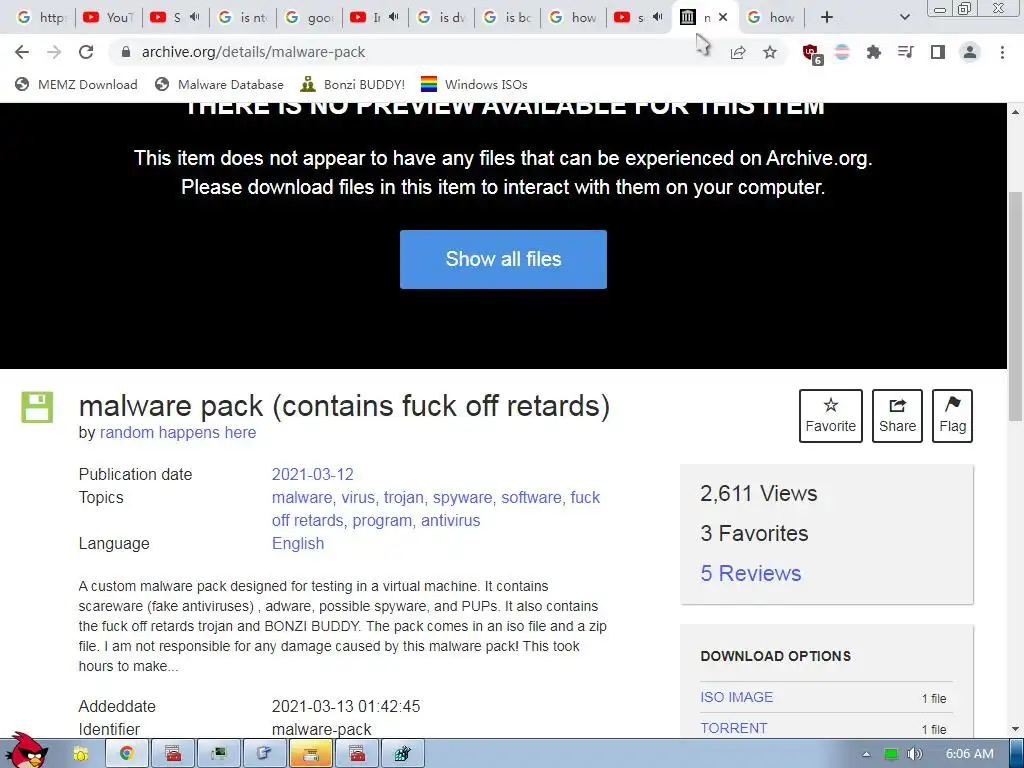The height and width of the screenshot is (768, 1024).
Task: Open the Start menu red bird orb
Action: click(26, 751)
